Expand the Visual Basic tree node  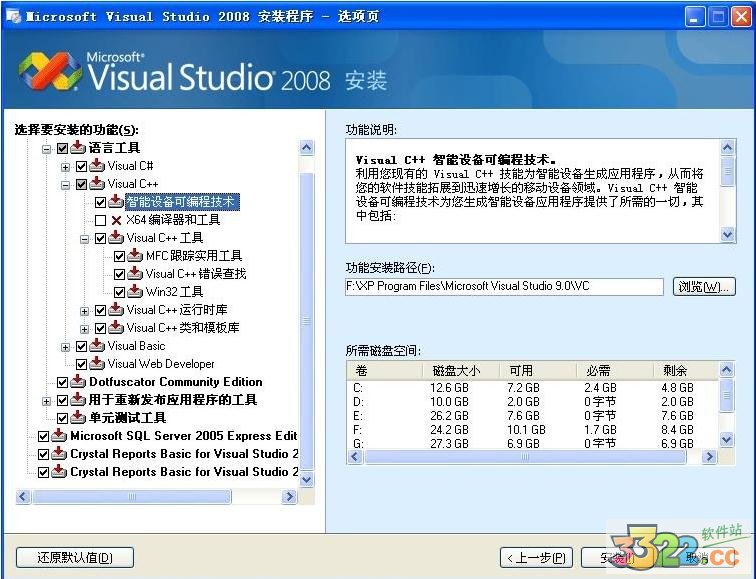tap(65, 347)
